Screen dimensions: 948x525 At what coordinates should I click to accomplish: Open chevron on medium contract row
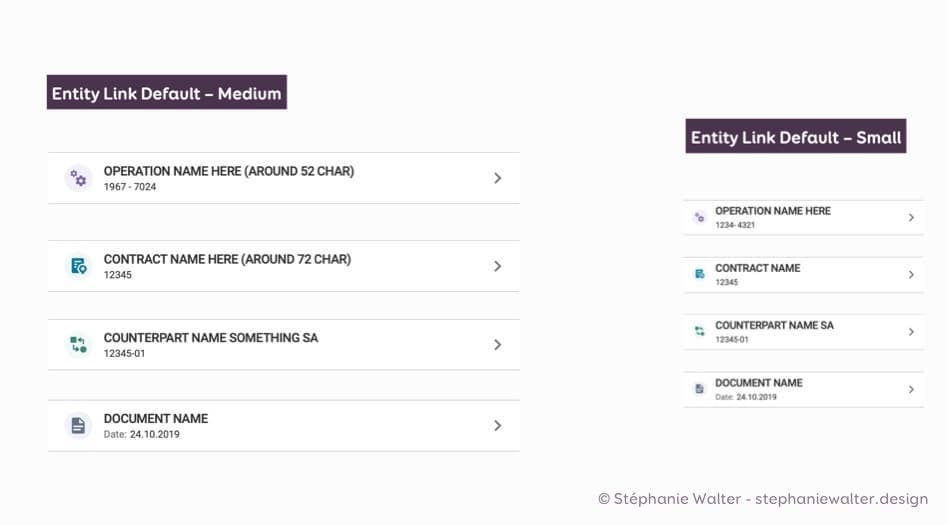pyautogui.click(x=497, y=266)
